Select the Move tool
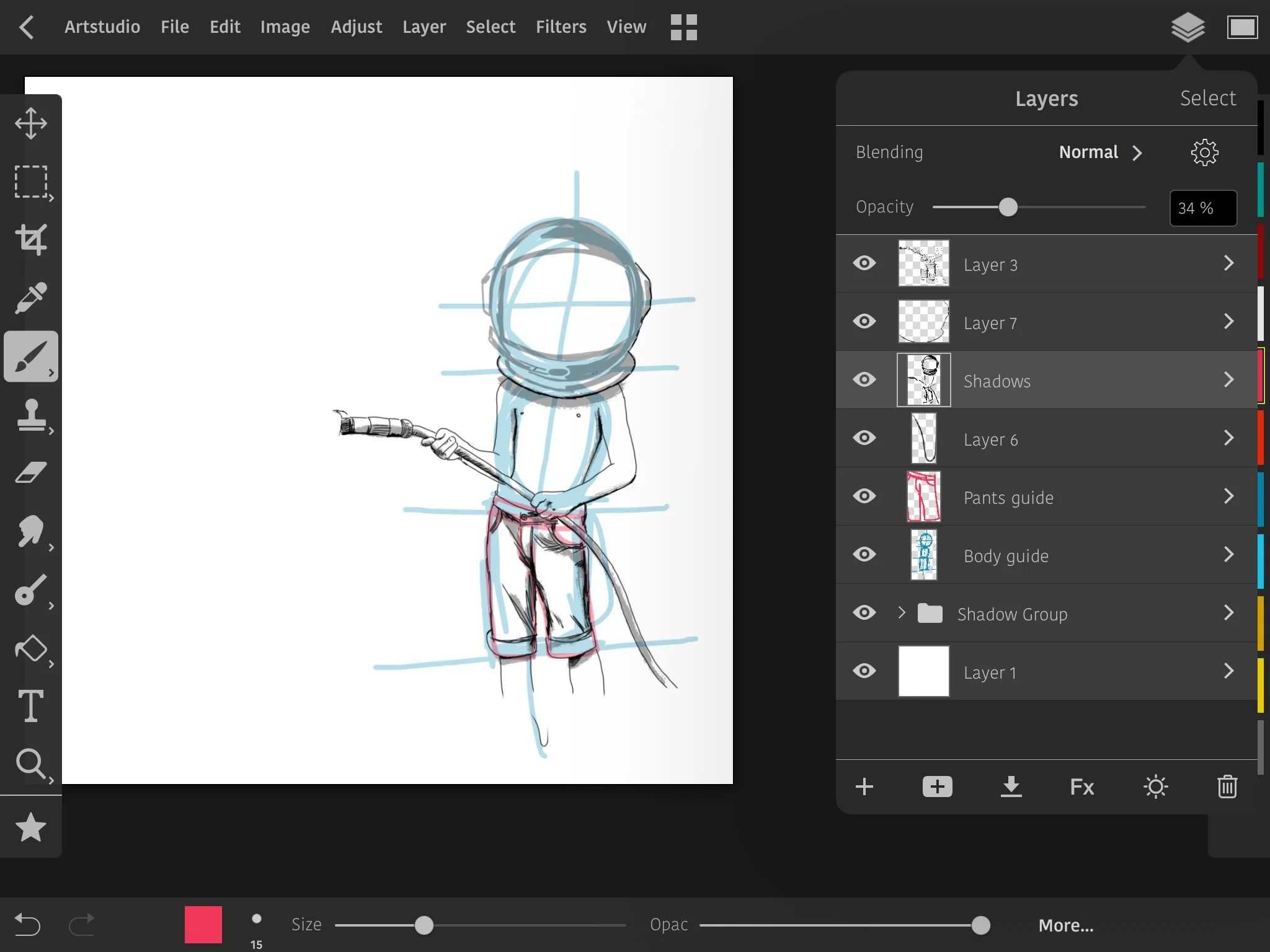The image size is (1270, 952). tap(31, 123)
